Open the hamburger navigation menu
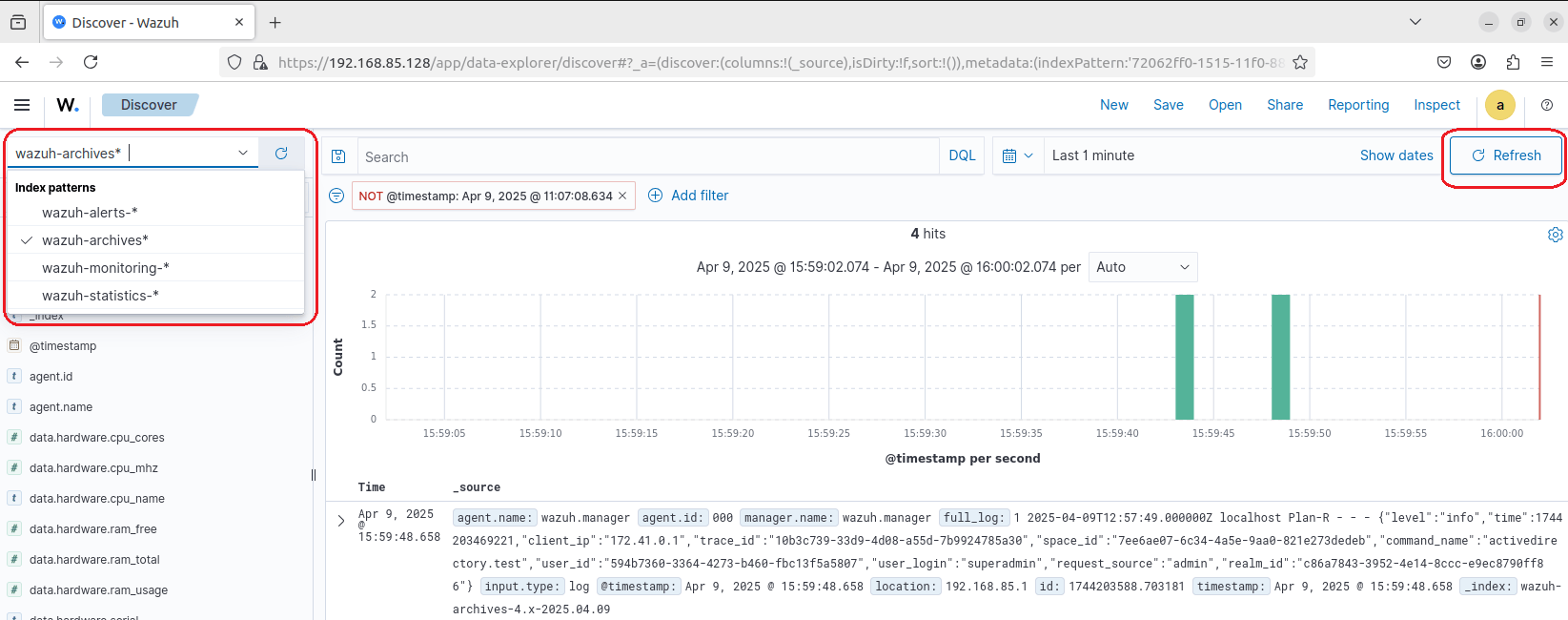 click(22, 105)
